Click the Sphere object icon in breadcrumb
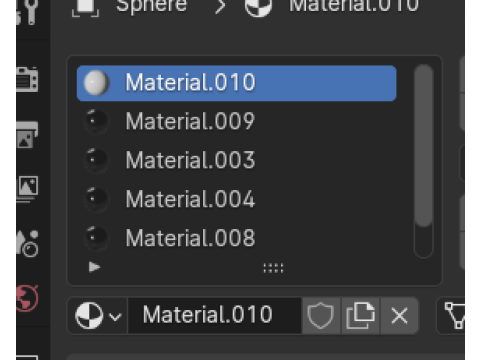 click(85, 7)
